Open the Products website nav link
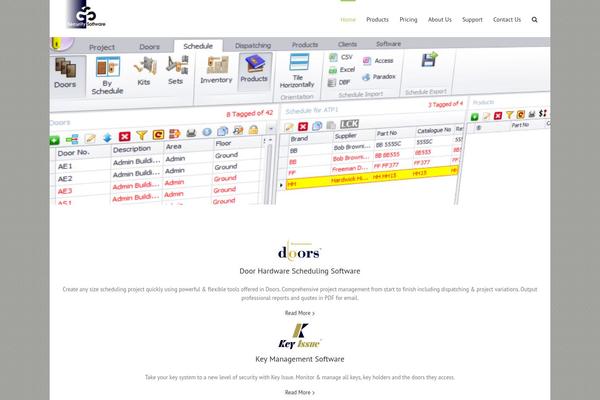The width and height of the screenshot is (600, 400). [x=377, y=20]
